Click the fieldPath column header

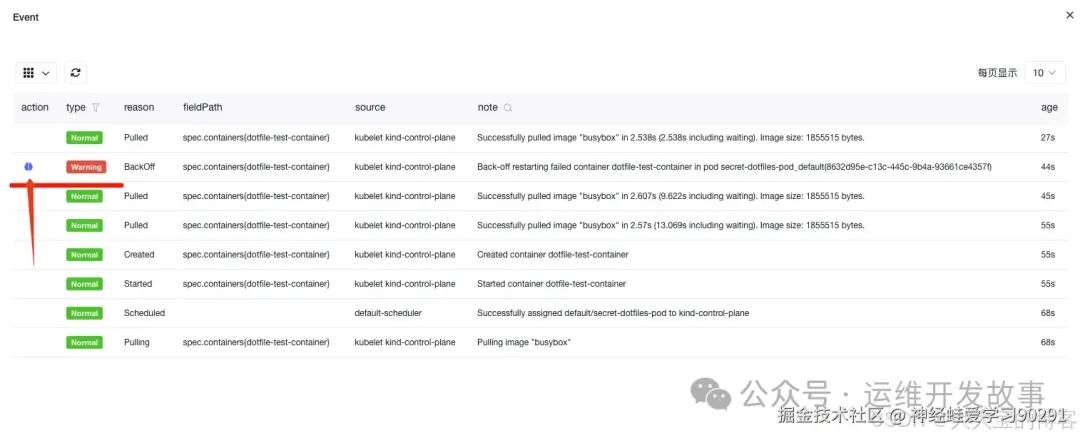[202, 107]
